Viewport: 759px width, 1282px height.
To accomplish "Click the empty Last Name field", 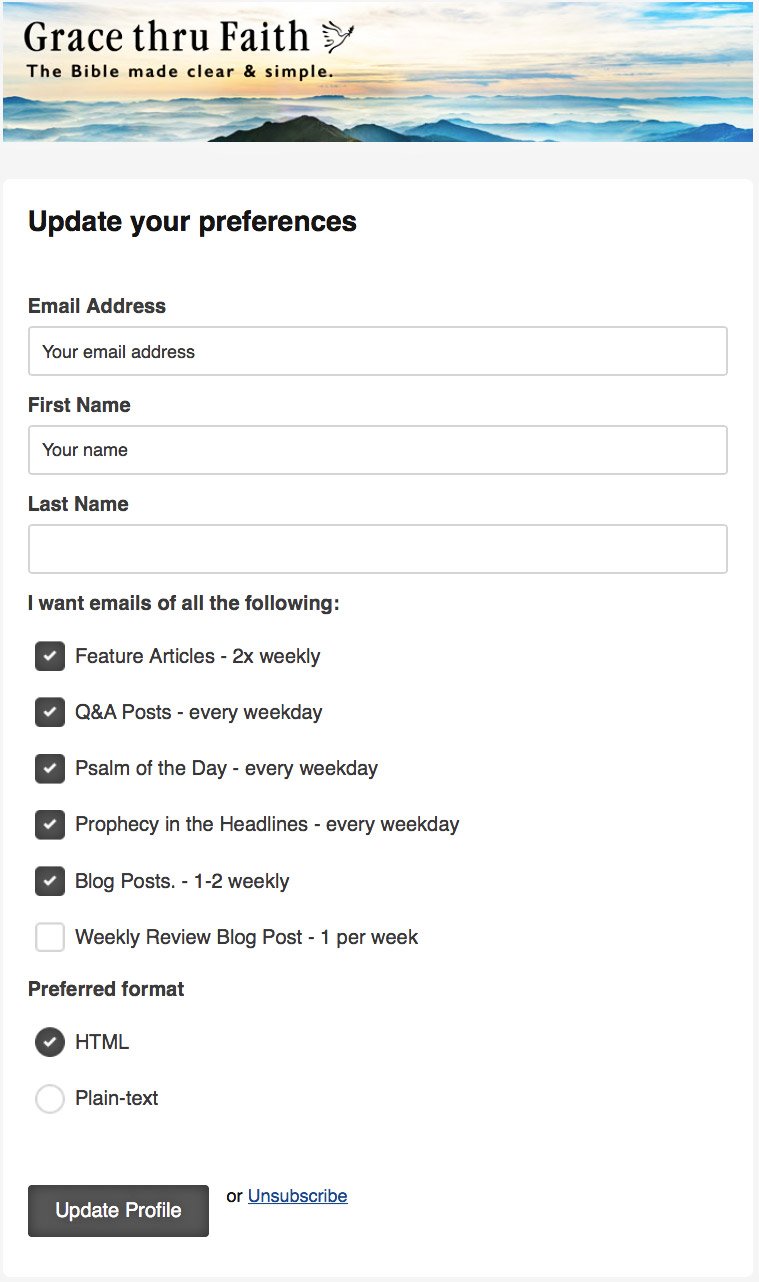I will (377, 549).
